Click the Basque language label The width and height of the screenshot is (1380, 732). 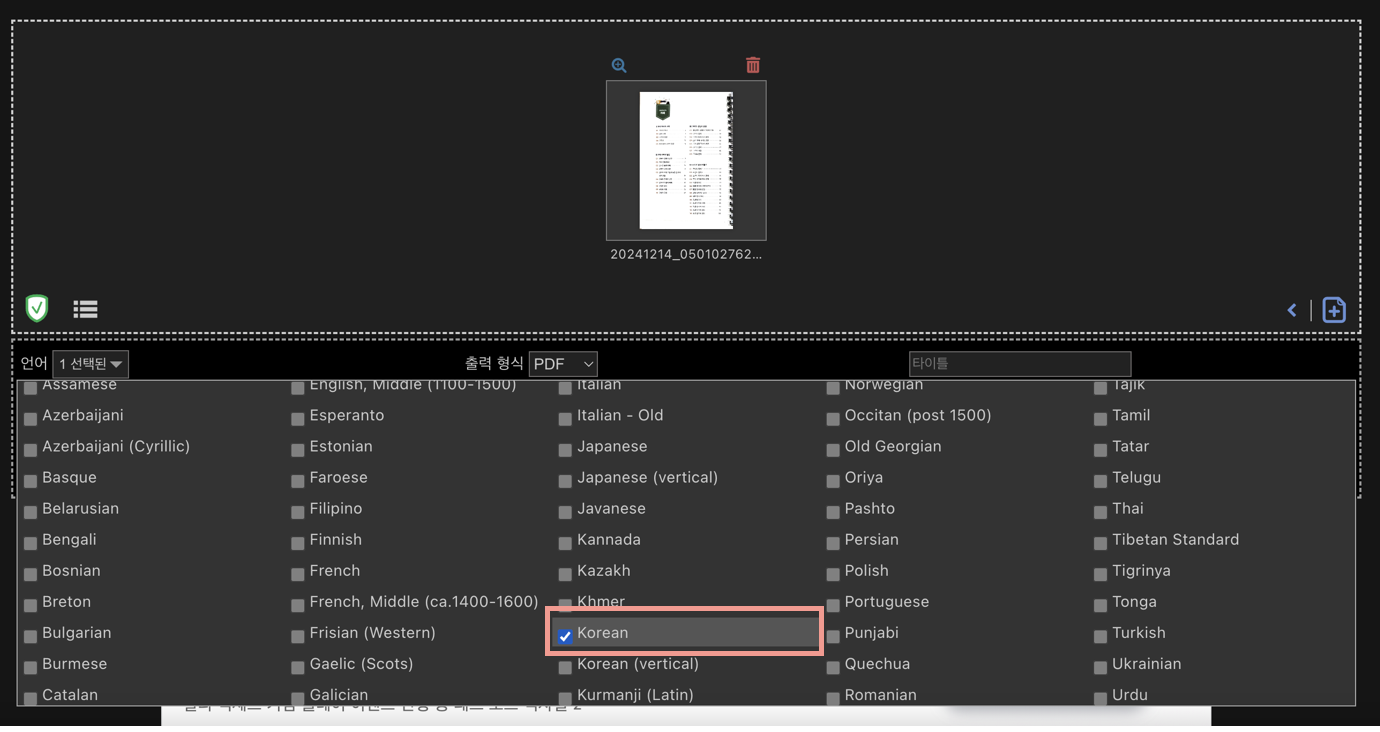69,477
